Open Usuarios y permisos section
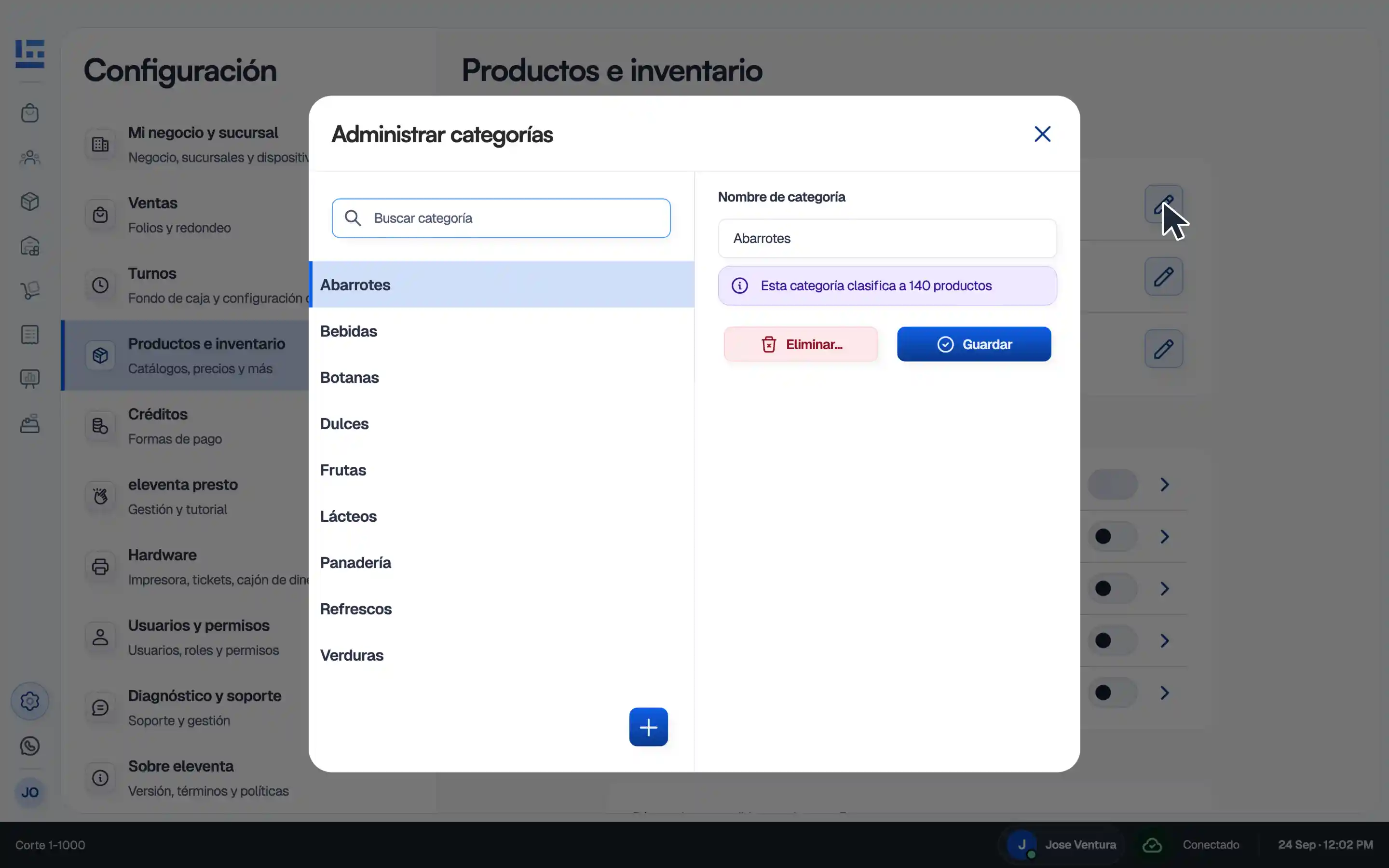 (185, 637)
